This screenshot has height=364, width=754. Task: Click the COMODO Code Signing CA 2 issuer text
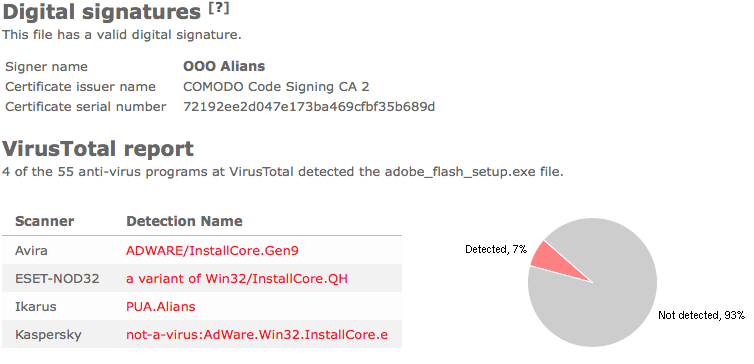276,87
